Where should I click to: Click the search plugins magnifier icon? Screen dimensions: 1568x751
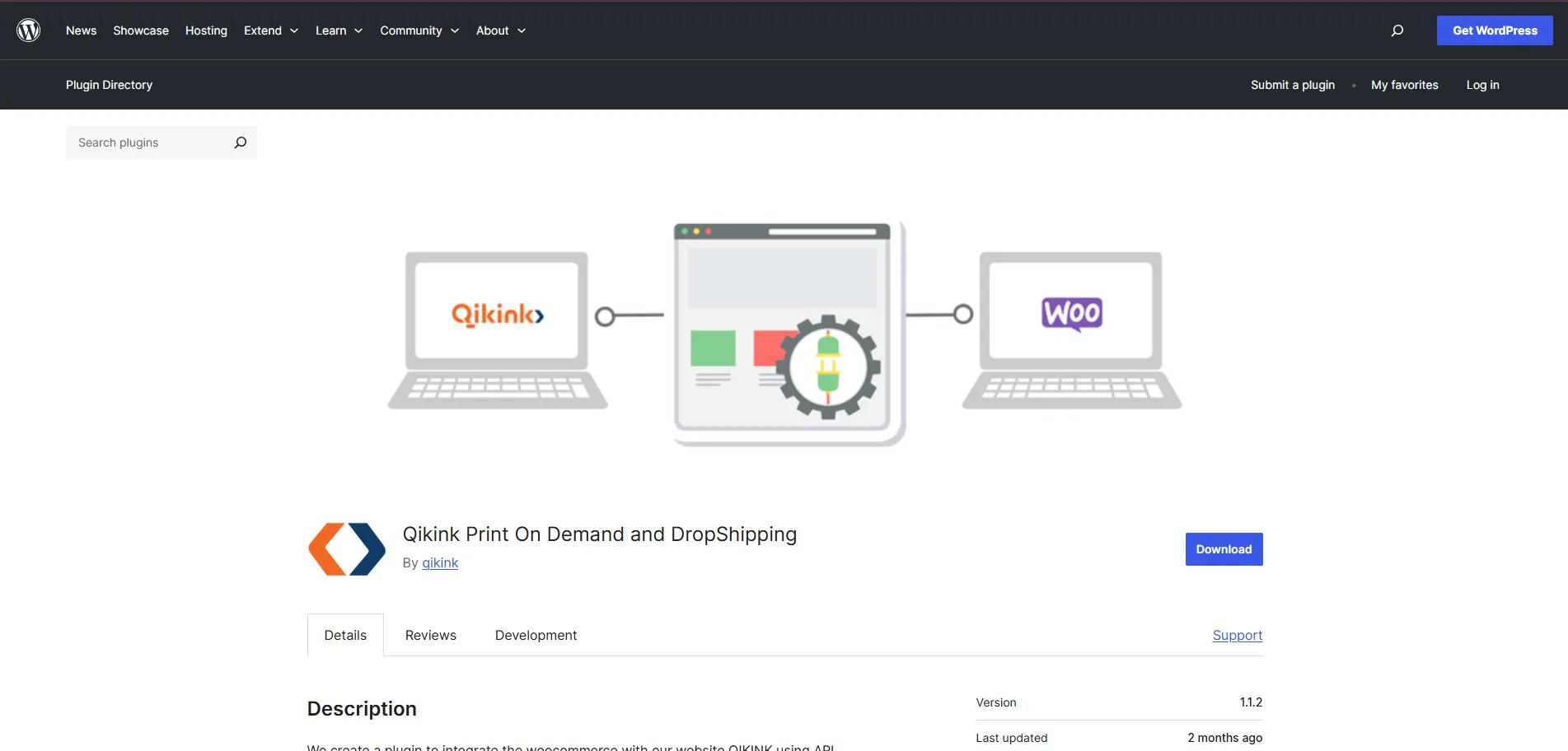[240, 142]
